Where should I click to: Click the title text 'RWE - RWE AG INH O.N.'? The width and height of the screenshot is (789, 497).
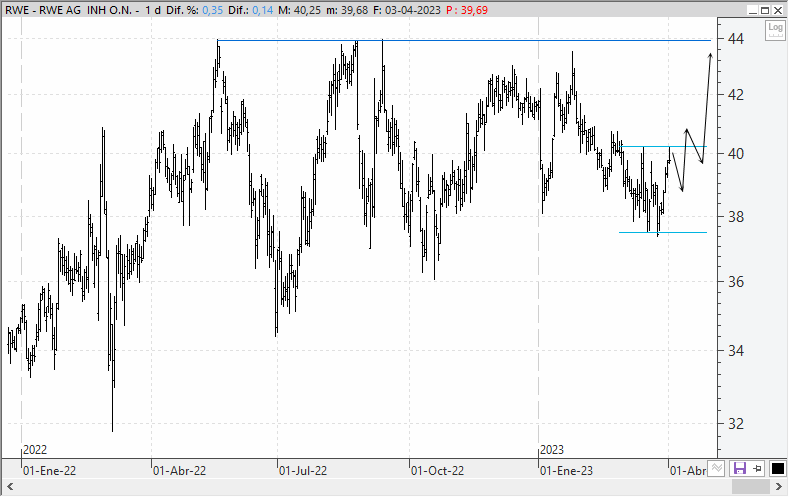click(71, 10)
